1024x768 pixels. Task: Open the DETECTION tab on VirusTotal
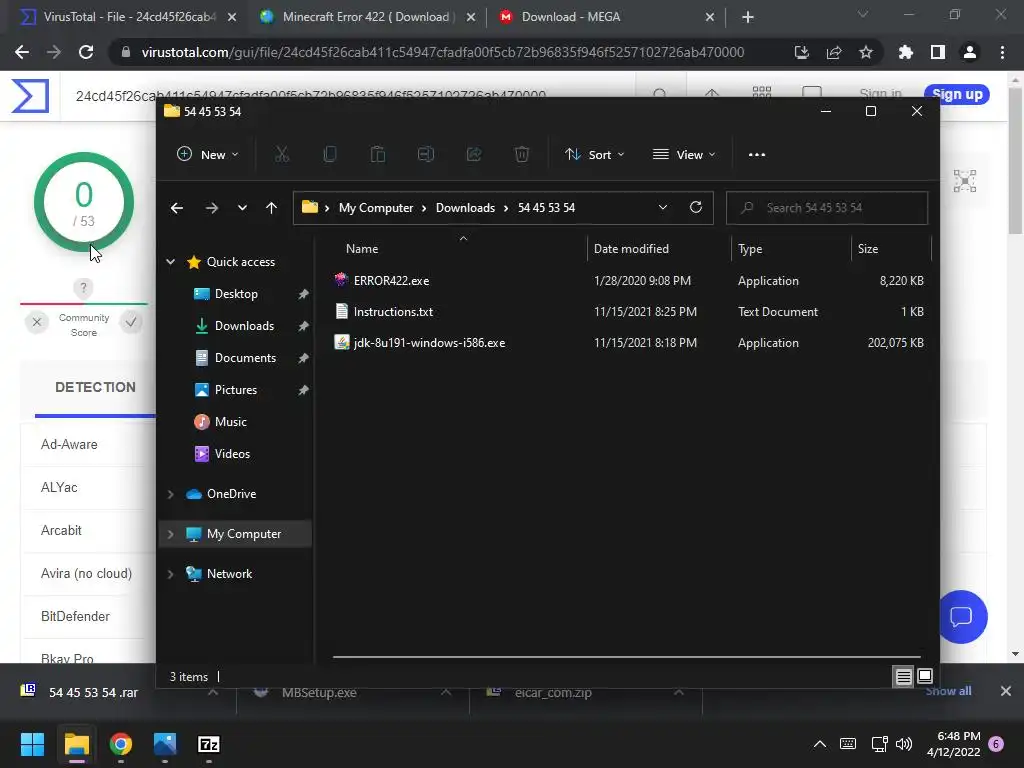(95, 387)
